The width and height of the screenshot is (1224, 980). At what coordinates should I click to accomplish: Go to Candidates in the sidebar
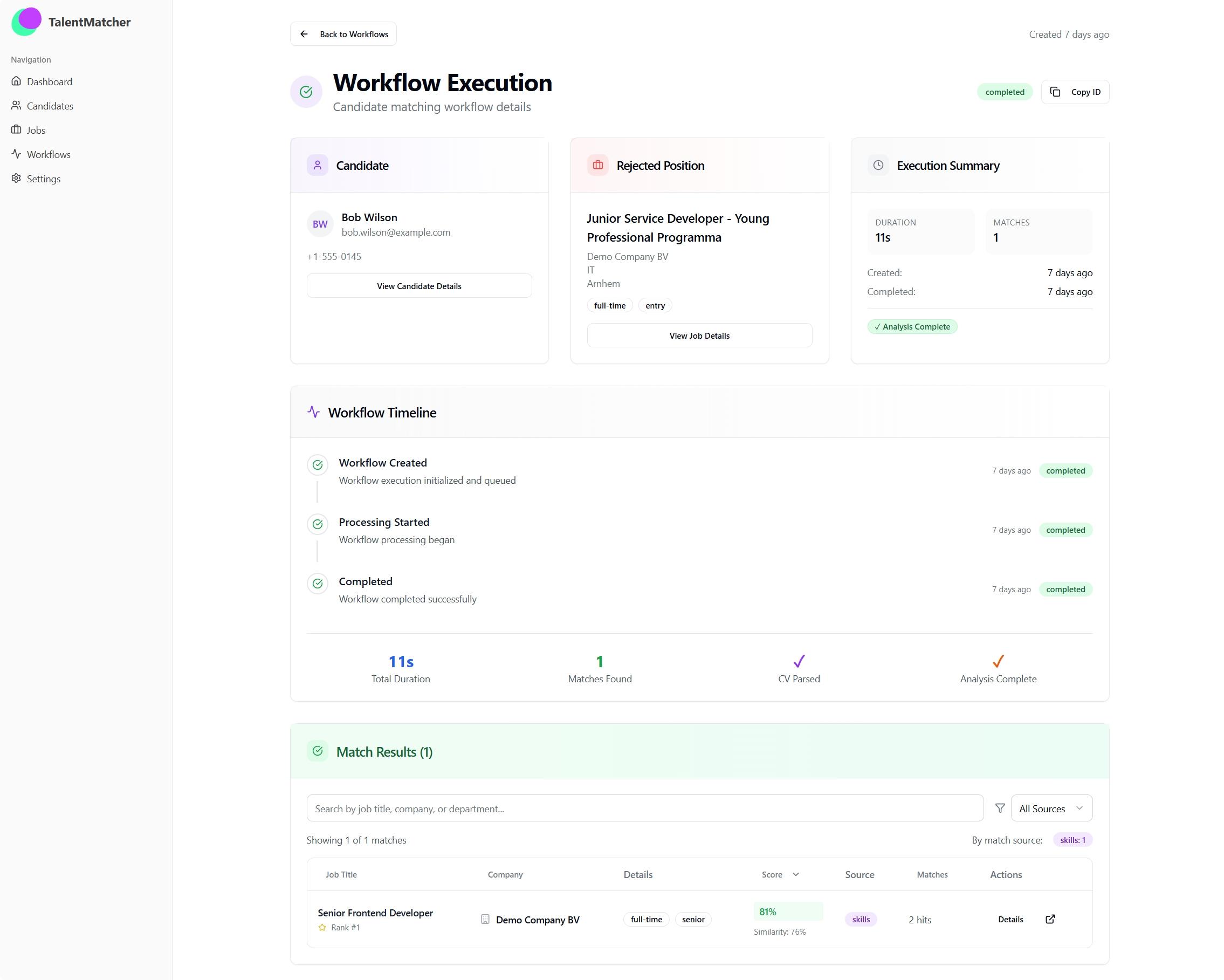tap(50, 106)
